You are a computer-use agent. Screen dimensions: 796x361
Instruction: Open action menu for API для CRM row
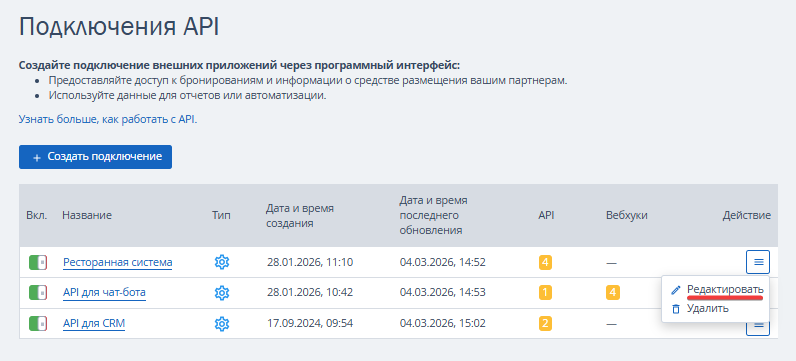pos(758,329)
